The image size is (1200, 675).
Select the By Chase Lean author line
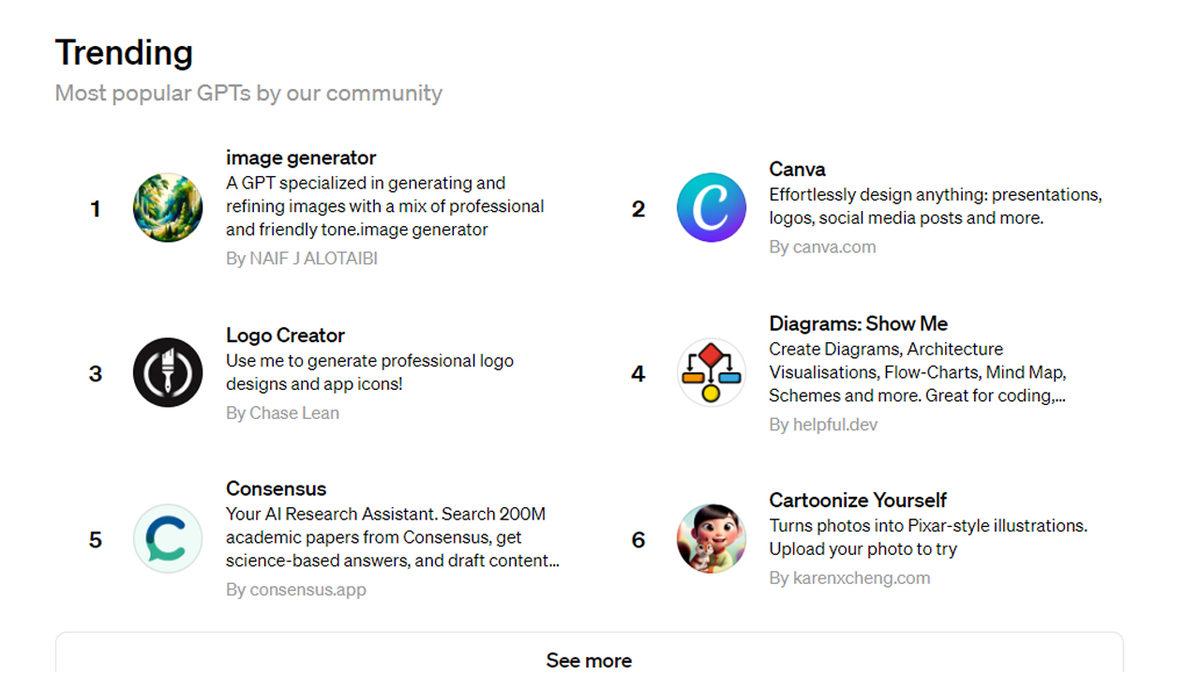(282, 413)
